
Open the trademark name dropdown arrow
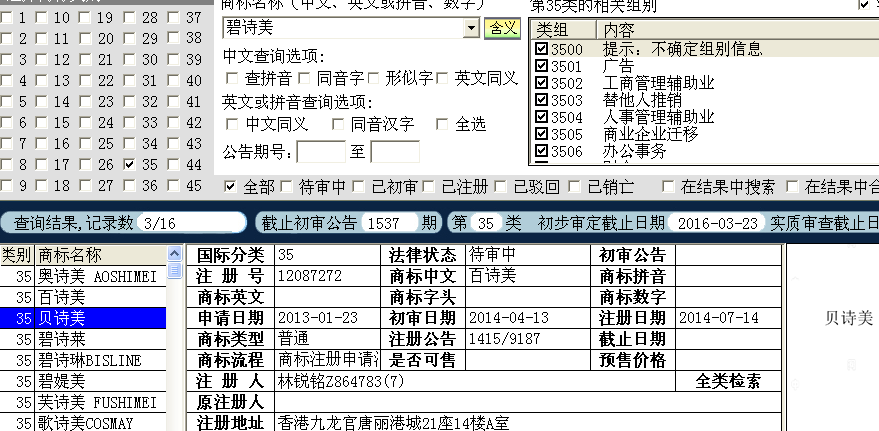[471, 28]
